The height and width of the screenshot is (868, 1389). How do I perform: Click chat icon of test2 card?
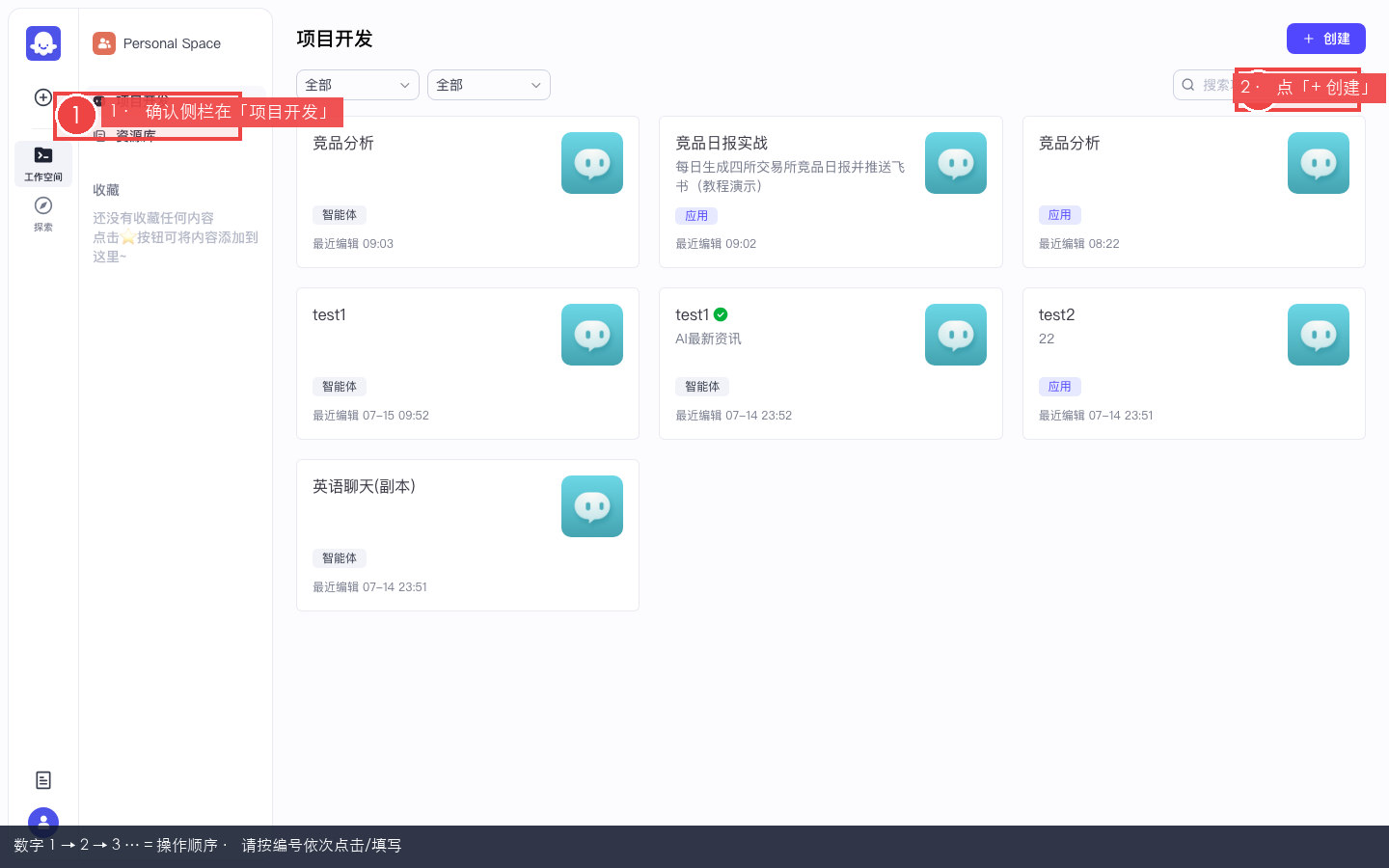[1319, 335]
